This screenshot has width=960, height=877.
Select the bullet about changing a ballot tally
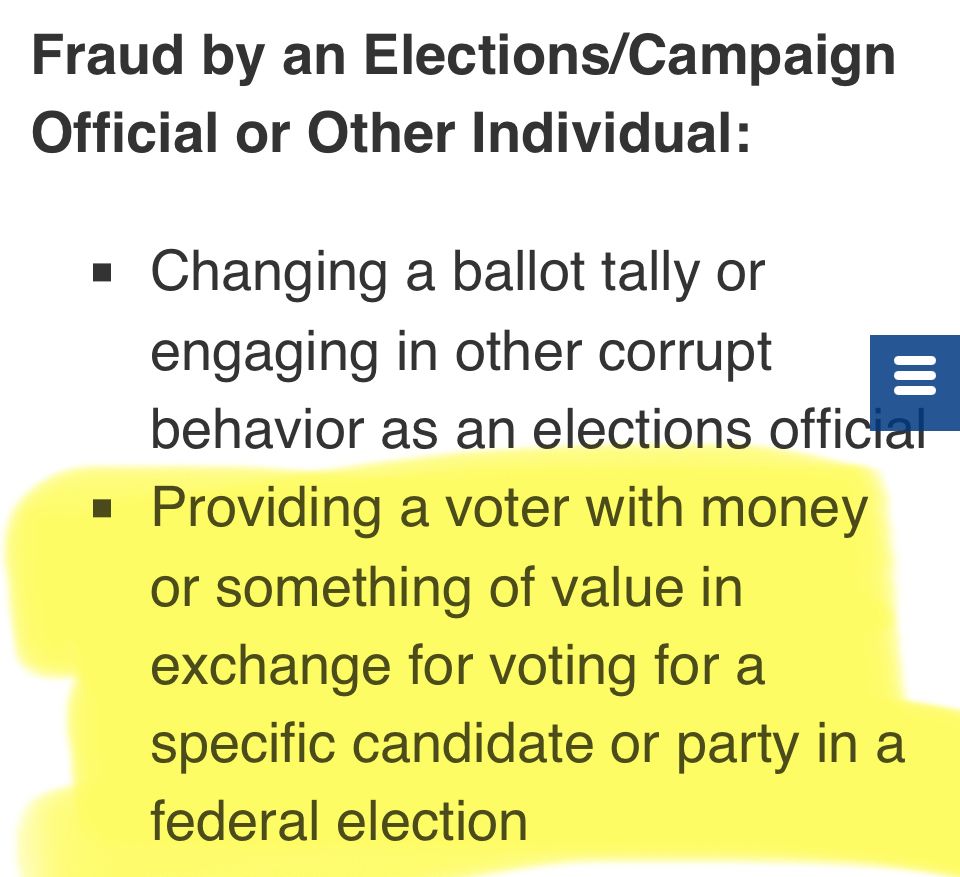pos(456,350)
